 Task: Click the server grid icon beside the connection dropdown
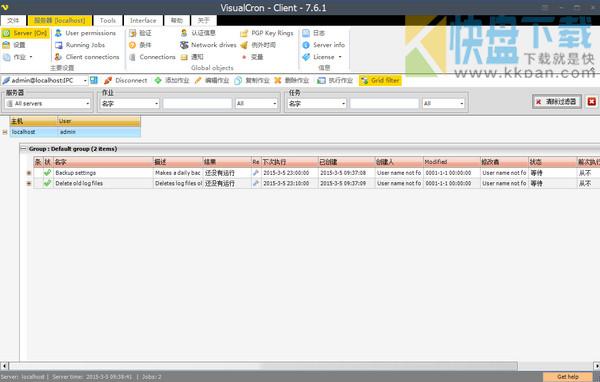(x=94, y=80)
